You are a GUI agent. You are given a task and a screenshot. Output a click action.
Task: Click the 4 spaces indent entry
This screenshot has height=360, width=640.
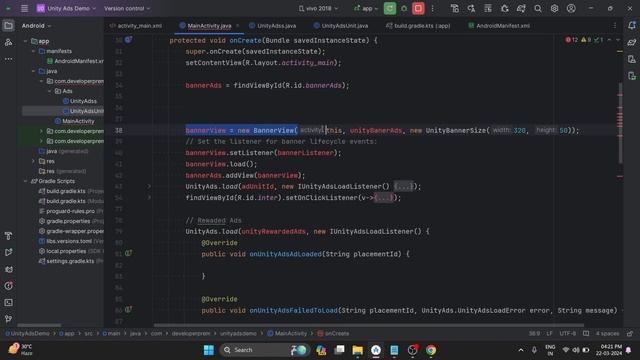point(607,333)
